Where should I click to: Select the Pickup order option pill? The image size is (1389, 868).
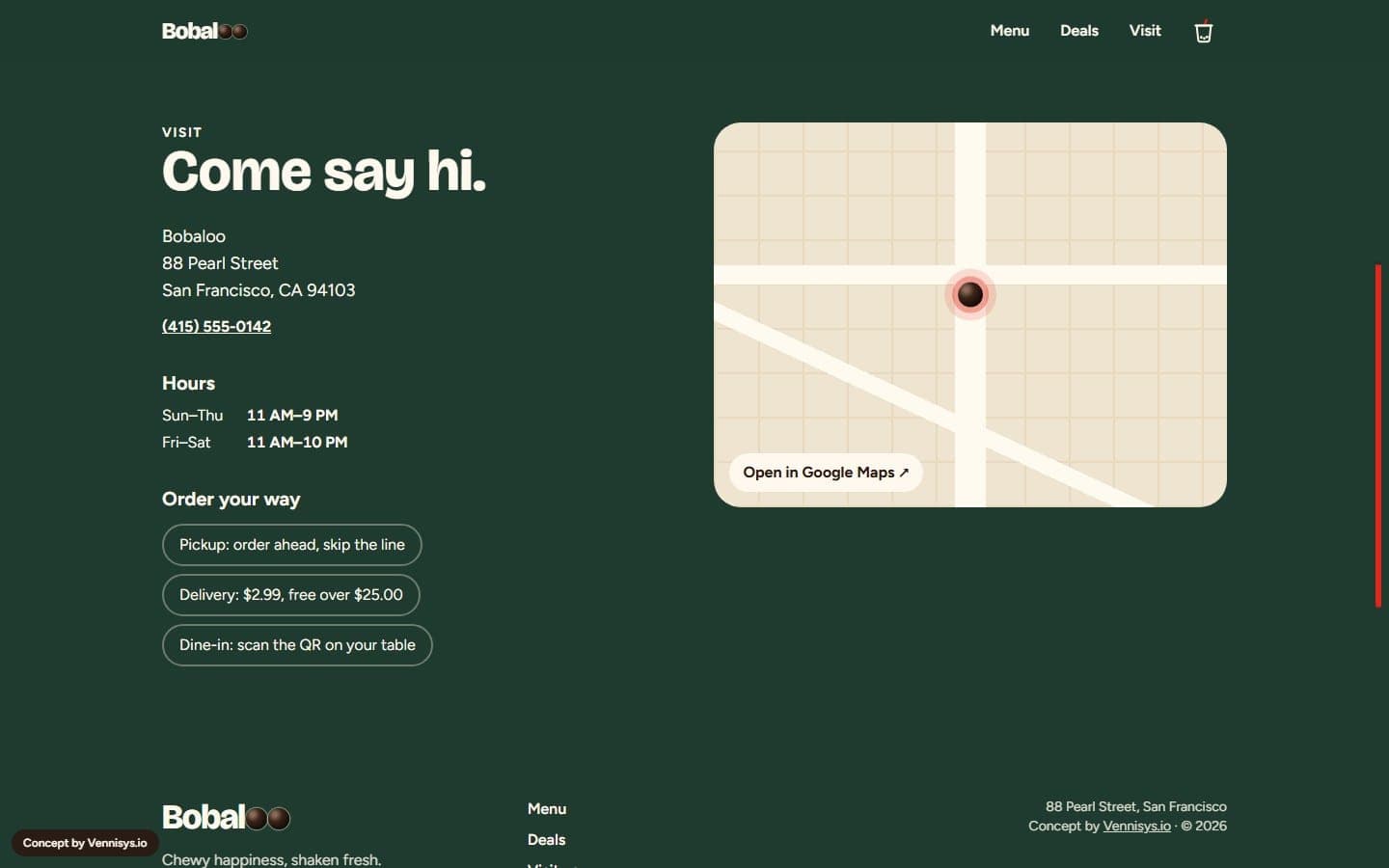pyautogui.click(x=292, y=545)
